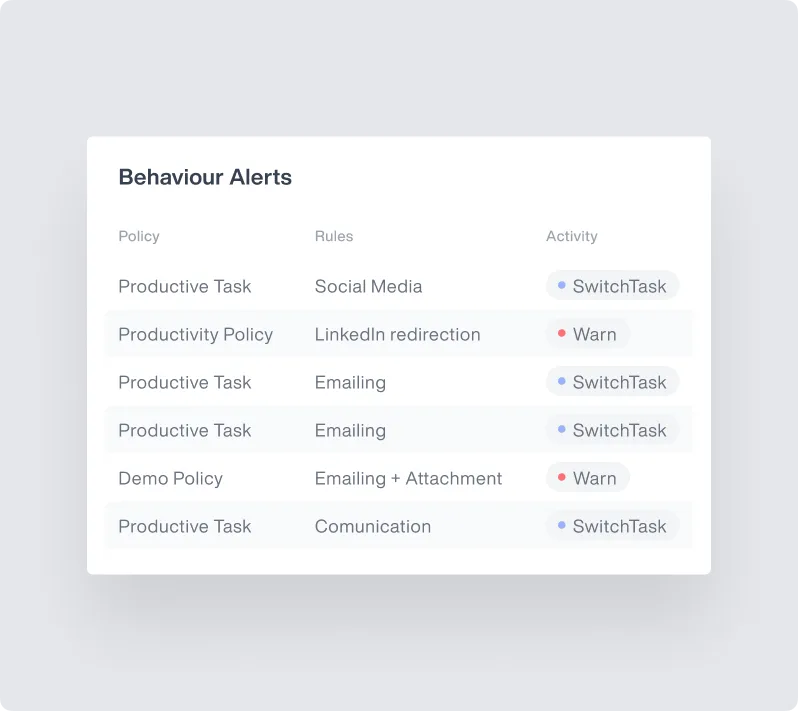Click the red dot in Demo Policy's Warn badge
This screenshot has width=798, height=711.
click(x=562, y=477)
